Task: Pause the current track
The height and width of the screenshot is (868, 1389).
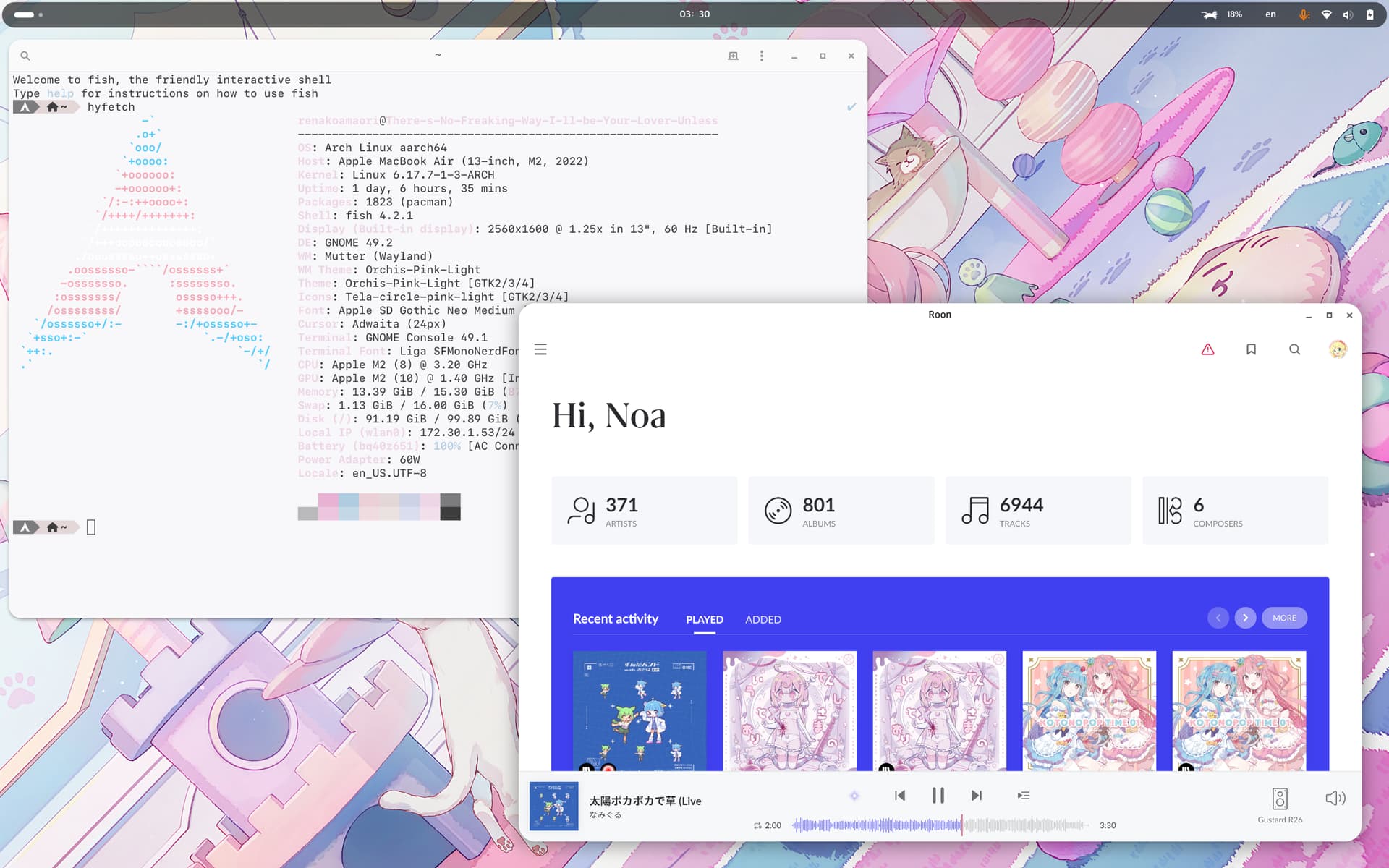Action: click(938, 796)
